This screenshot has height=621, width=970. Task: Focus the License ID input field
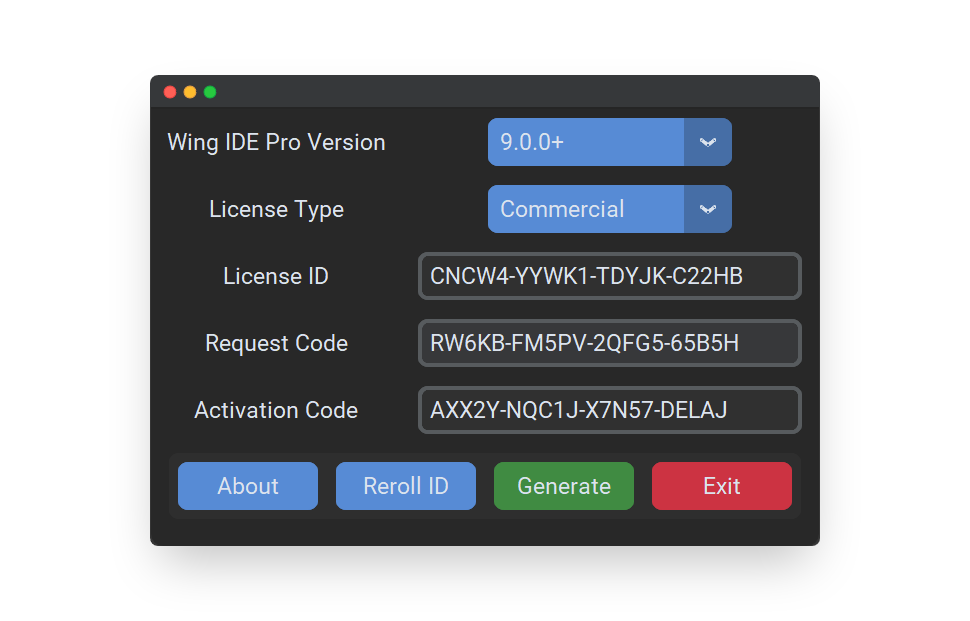click(x=609, y=276)
